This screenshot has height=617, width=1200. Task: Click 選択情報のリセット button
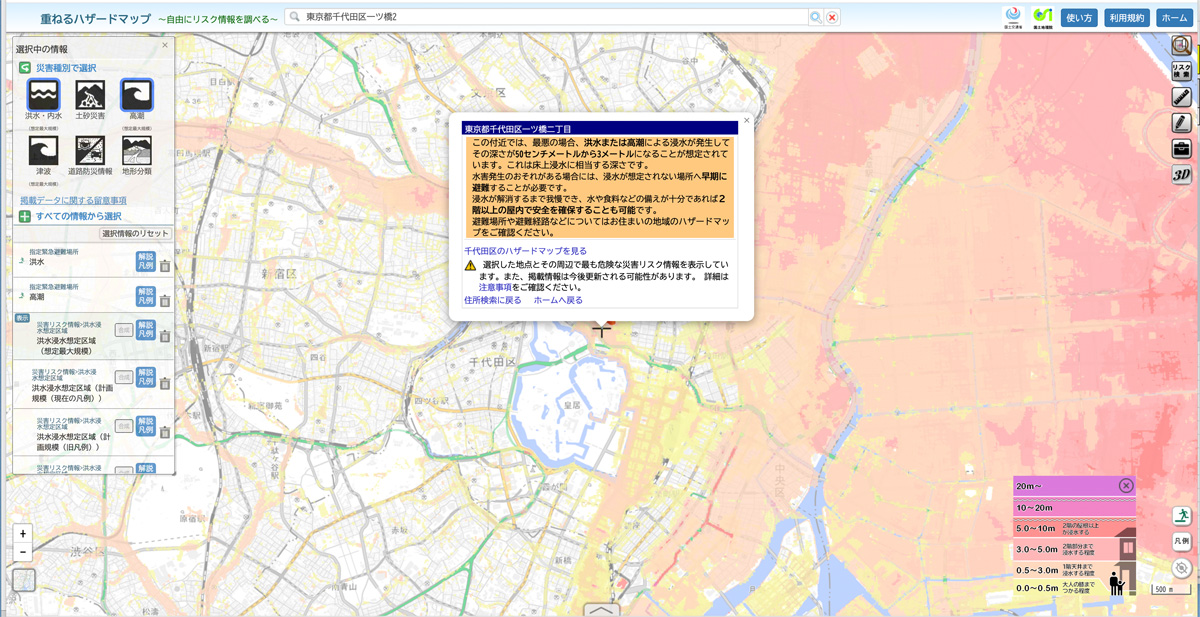tap(136, 234)
